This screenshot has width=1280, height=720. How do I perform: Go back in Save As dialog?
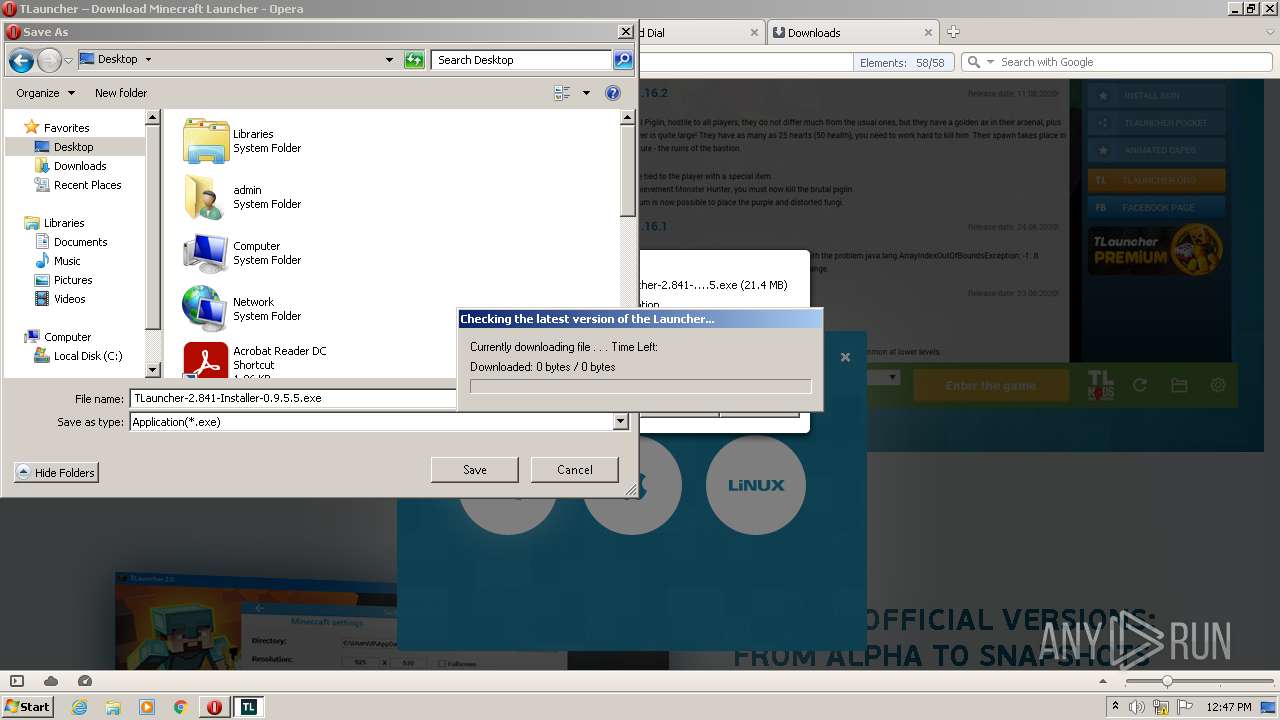21,60
